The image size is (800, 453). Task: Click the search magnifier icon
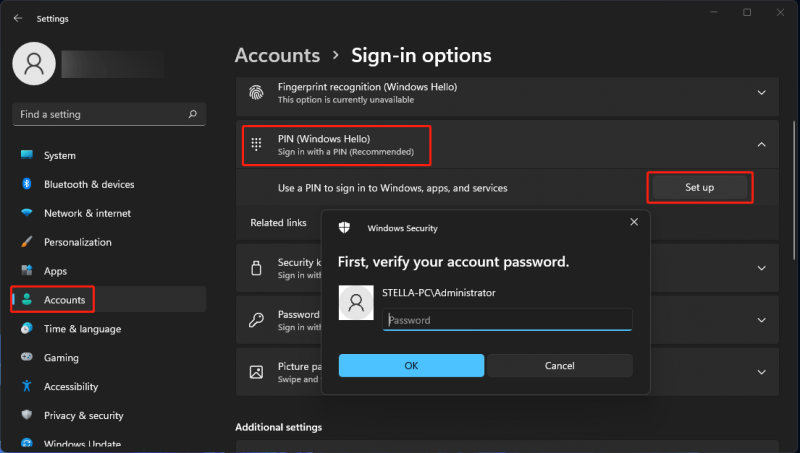coord(192,114)
